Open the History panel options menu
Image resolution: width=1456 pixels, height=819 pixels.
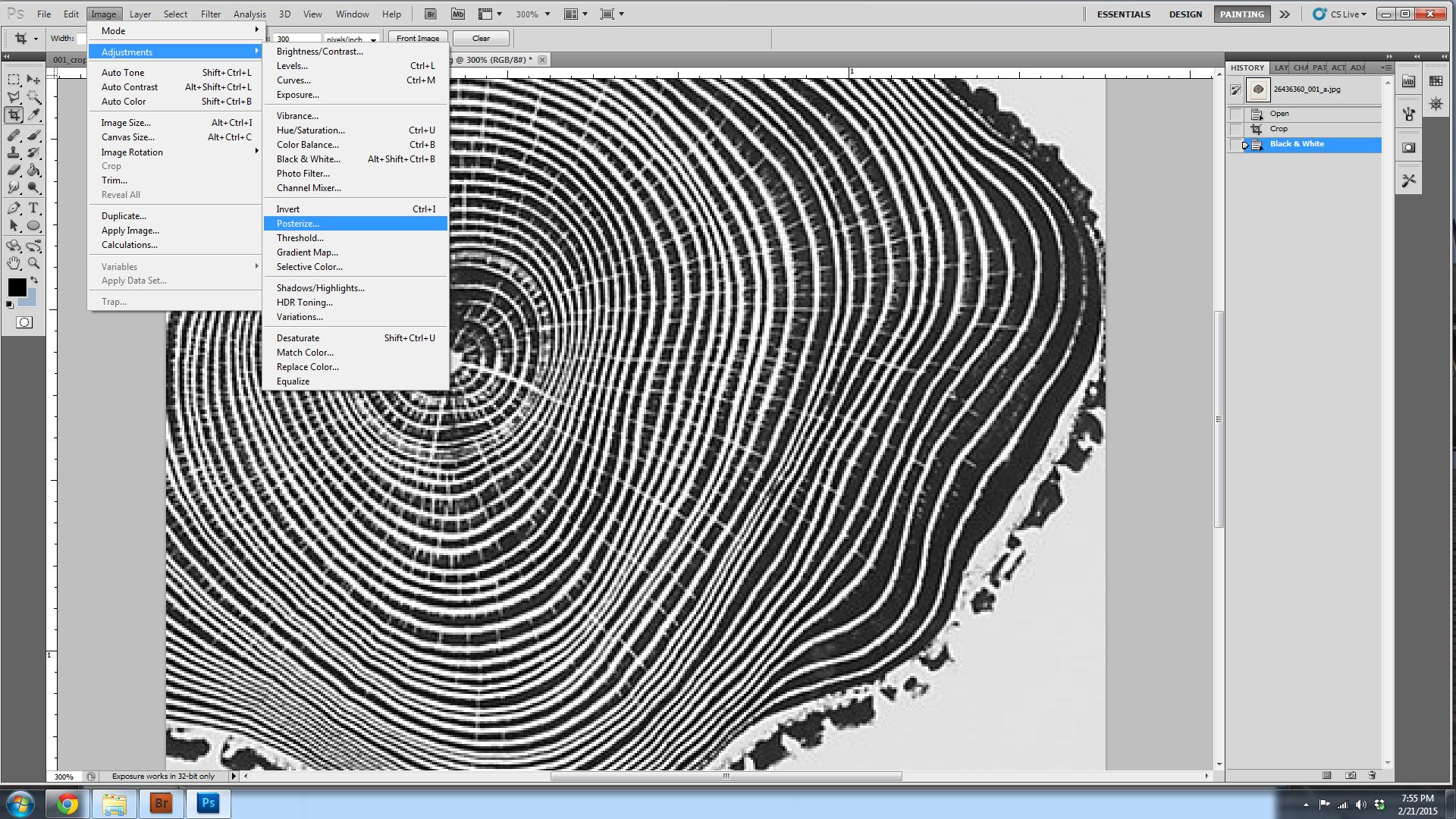click(x=1386, y=67)
